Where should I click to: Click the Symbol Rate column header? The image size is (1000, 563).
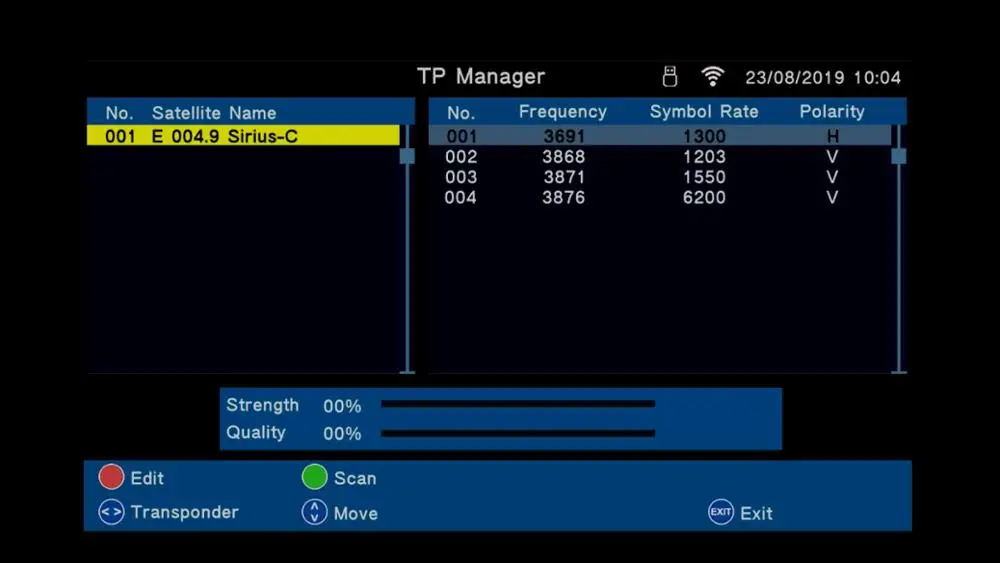tap(704, 112)
